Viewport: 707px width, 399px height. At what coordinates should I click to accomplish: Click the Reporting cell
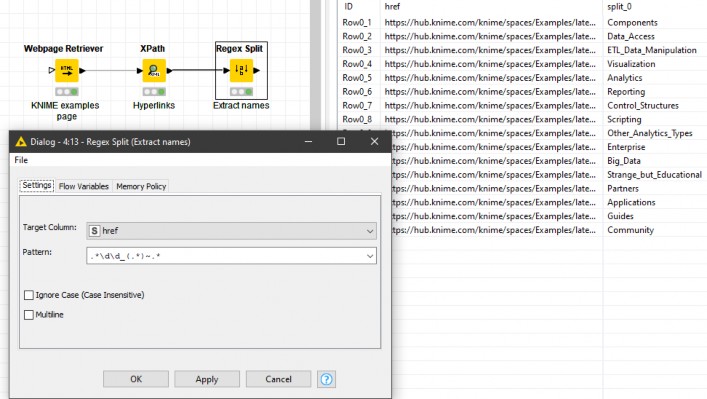[626, 92]
